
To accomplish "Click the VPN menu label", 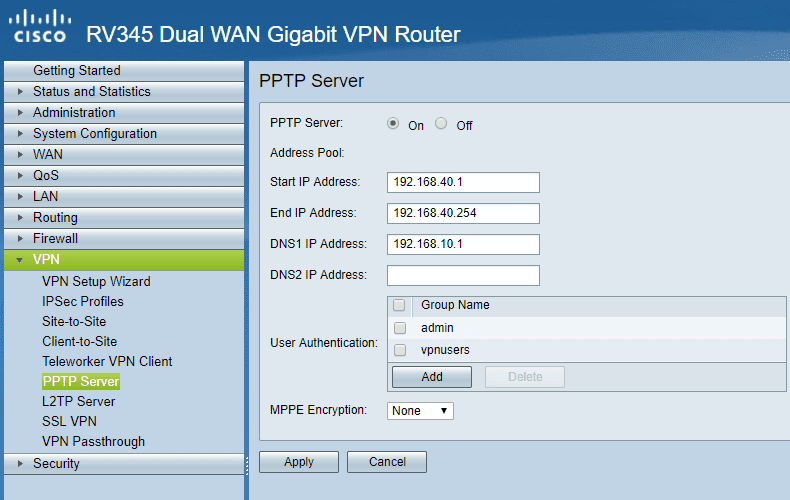I will click(46, 260).
